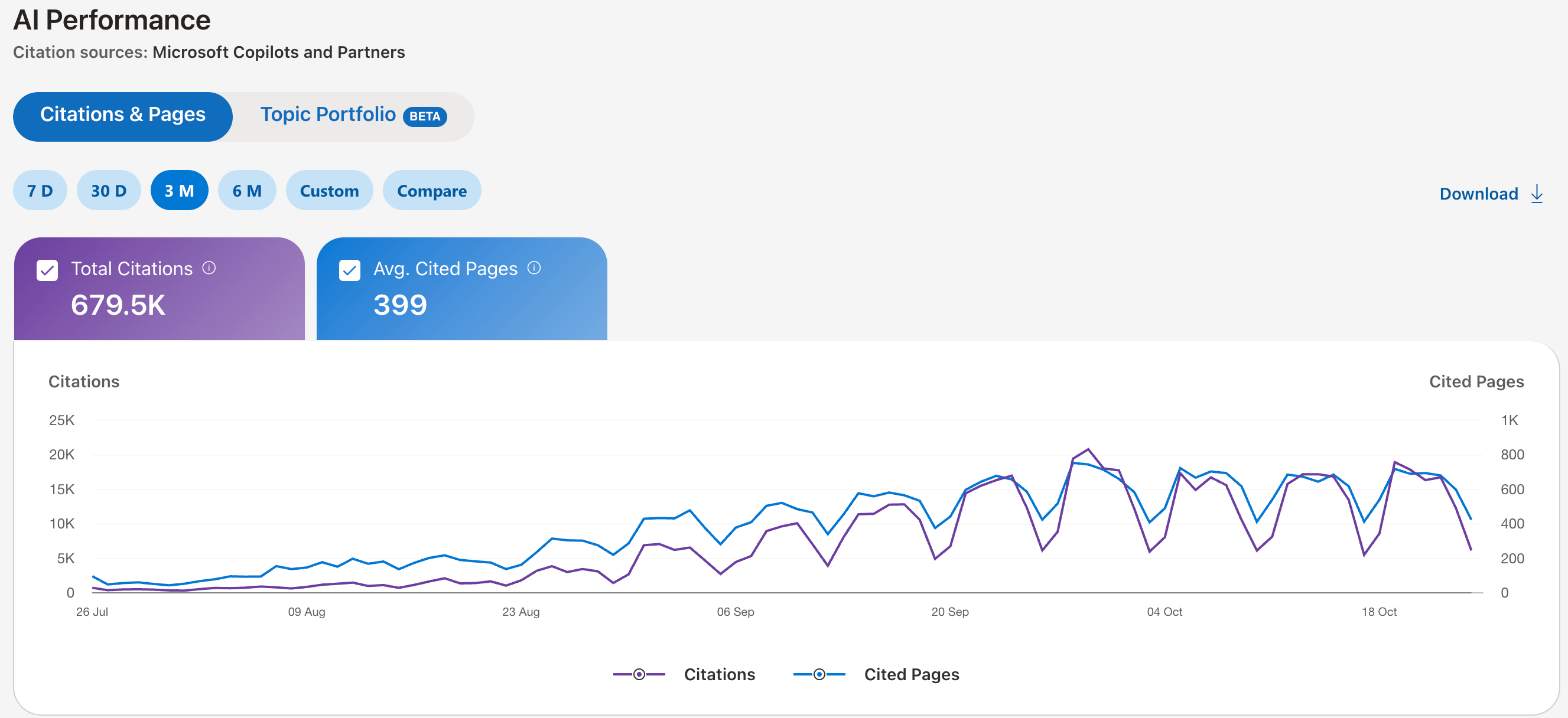The image size is (1568, 718).
Task: Select the 6 M time range
Action: pos(247,191)
